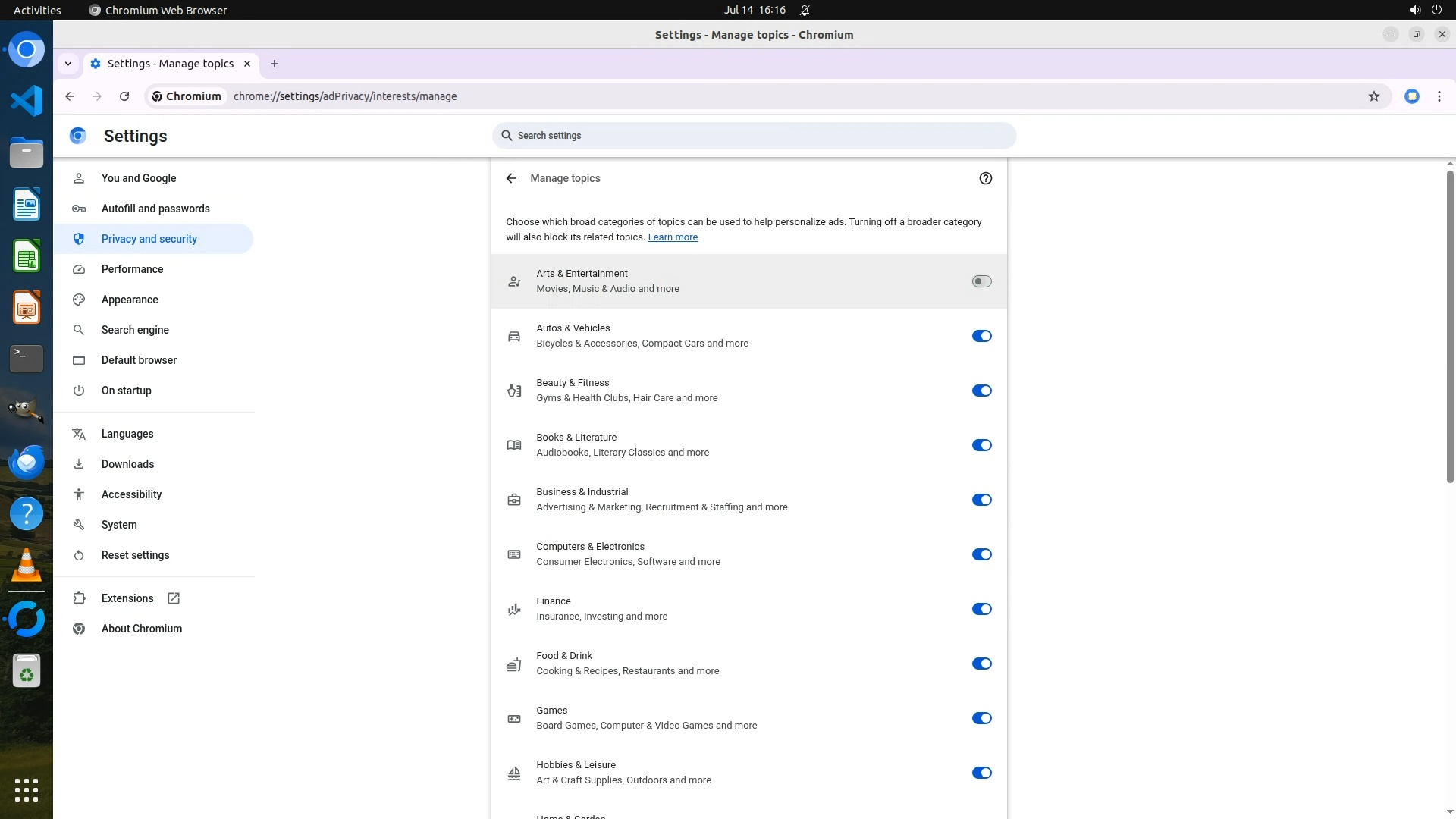Enable the Arts & Entertainment topic toggle
Image resolution: width=1456 pixels, height=819 pixels.
[x=981, y=281]
